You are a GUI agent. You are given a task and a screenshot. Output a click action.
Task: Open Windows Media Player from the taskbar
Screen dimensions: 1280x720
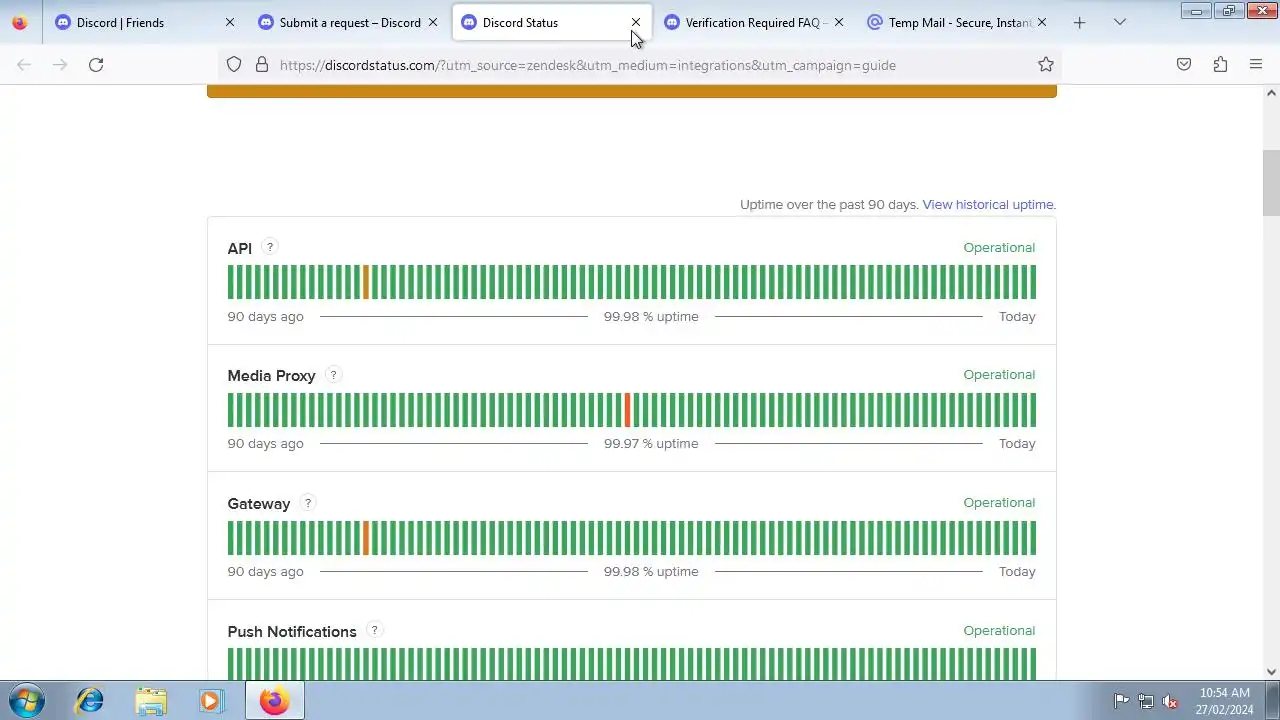[211, 700]
